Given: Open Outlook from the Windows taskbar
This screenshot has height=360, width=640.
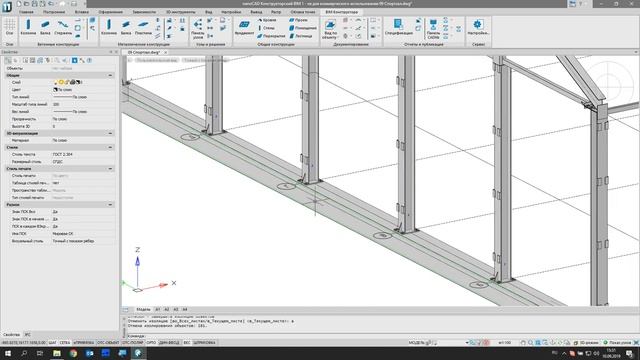Looking at the screenshot, I should tap(89, 353).
